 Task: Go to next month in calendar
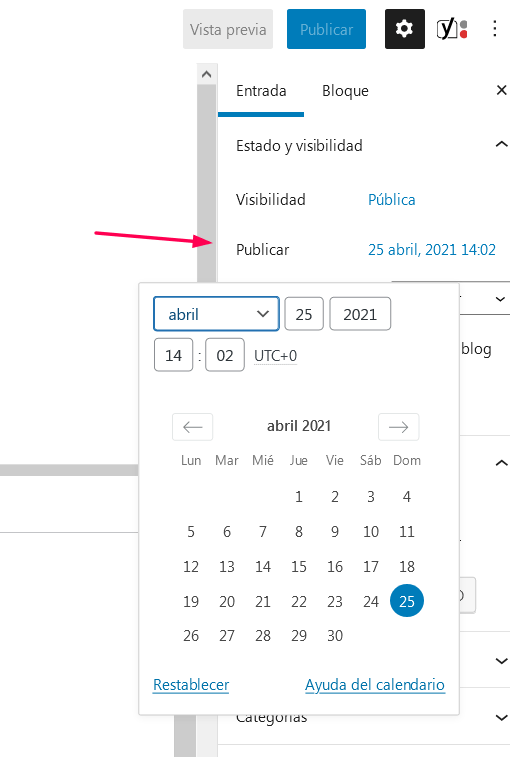398,427
